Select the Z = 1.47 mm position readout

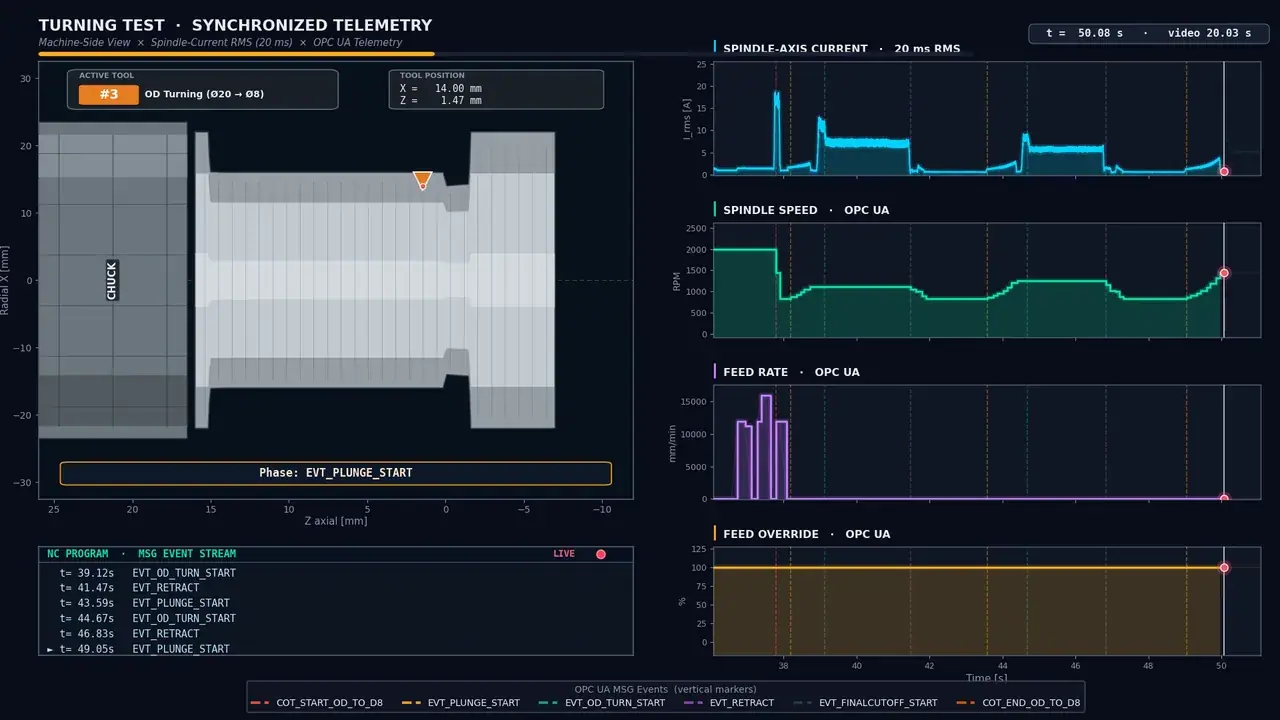441,100
